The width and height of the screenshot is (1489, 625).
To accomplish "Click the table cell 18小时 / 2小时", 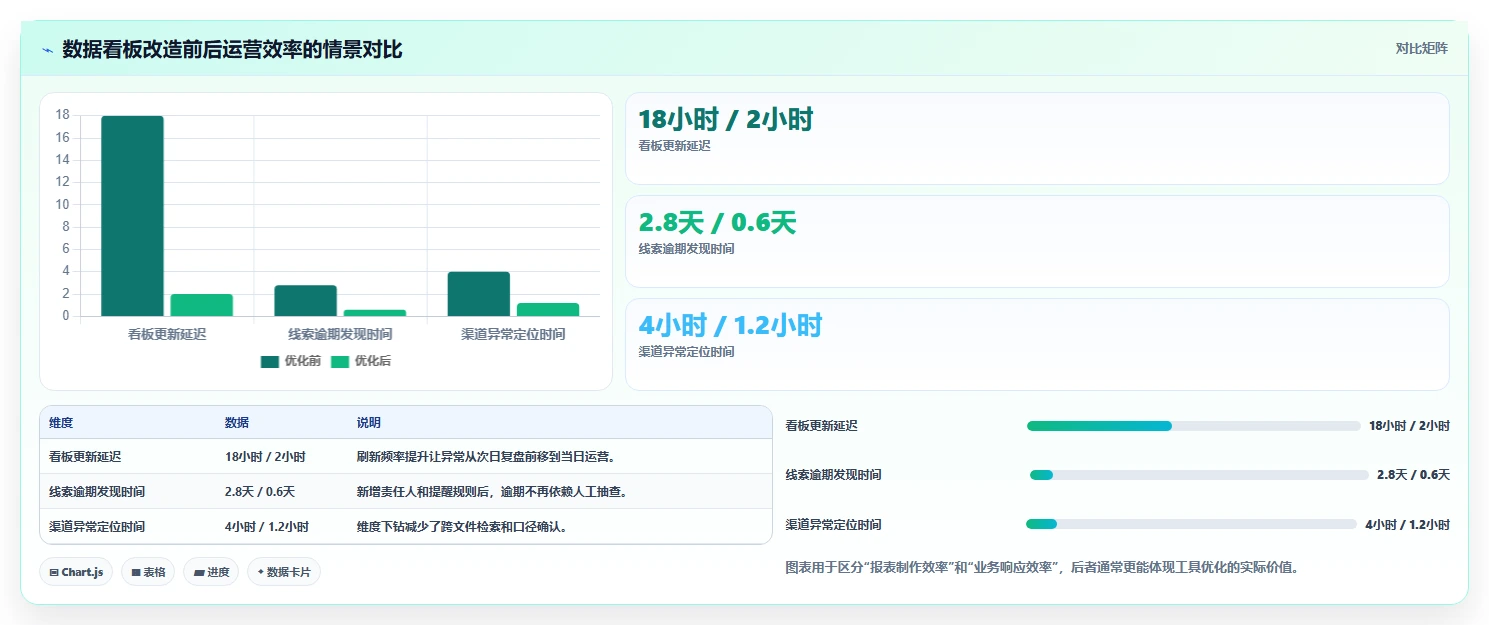I will [265, 457].
